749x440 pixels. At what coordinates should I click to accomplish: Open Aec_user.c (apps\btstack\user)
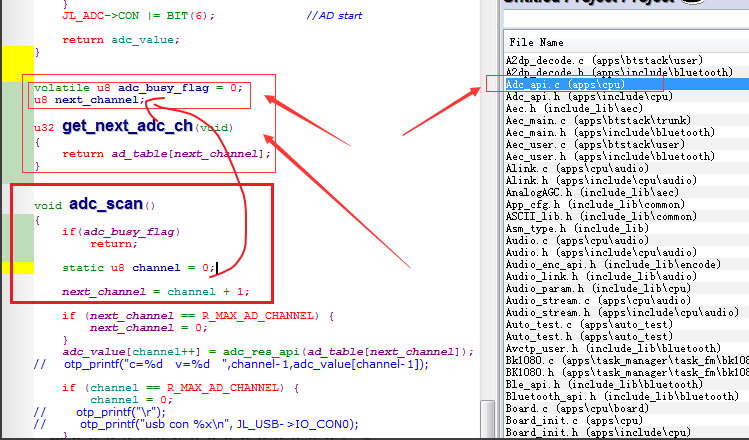595,144
